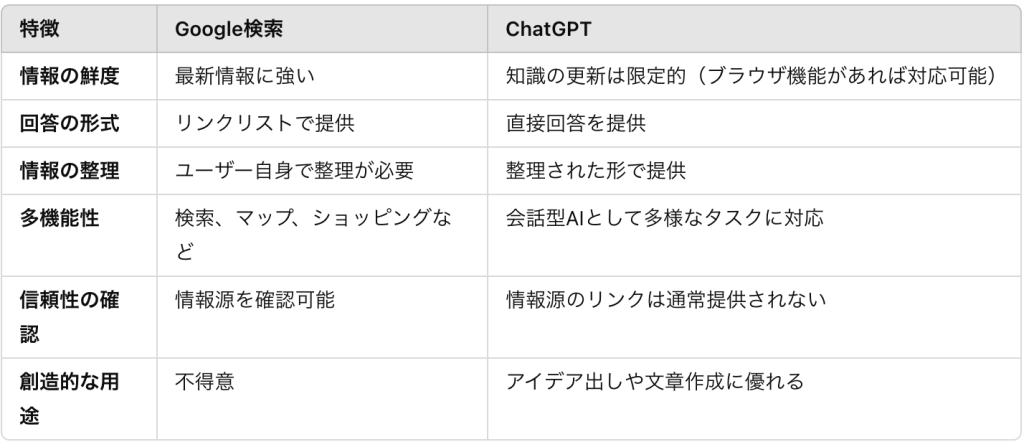Viewport: 1024px width, 442px height.
Task: Click the リンクリストで提供 cell
Action: coord(264,123)
